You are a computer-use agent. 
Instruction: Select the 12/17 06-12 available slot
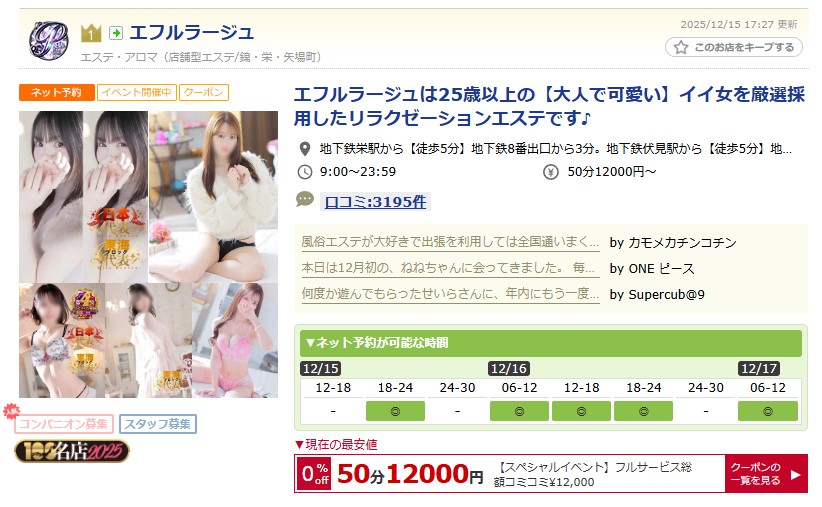[x=767, y=411]
